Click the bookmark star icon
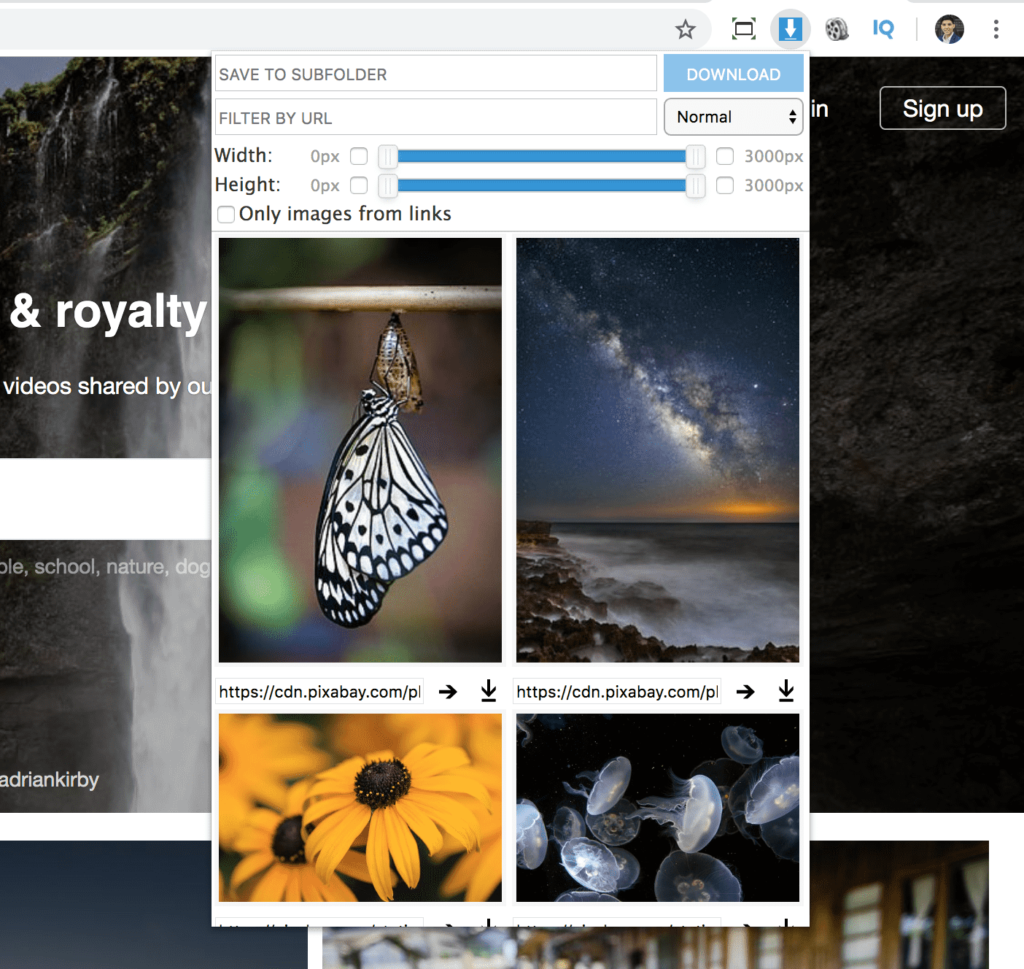This screenshot has width=1024, height=969. tap(686, 30)
